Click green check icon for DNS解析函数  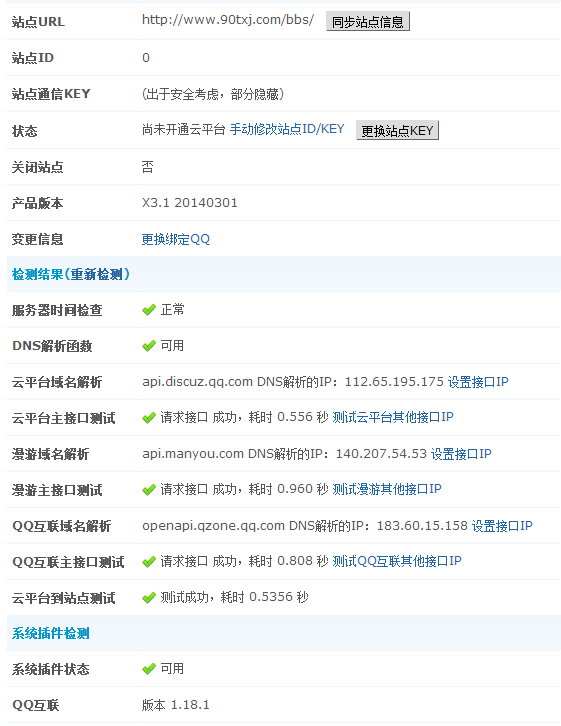(x=149, y=346)
